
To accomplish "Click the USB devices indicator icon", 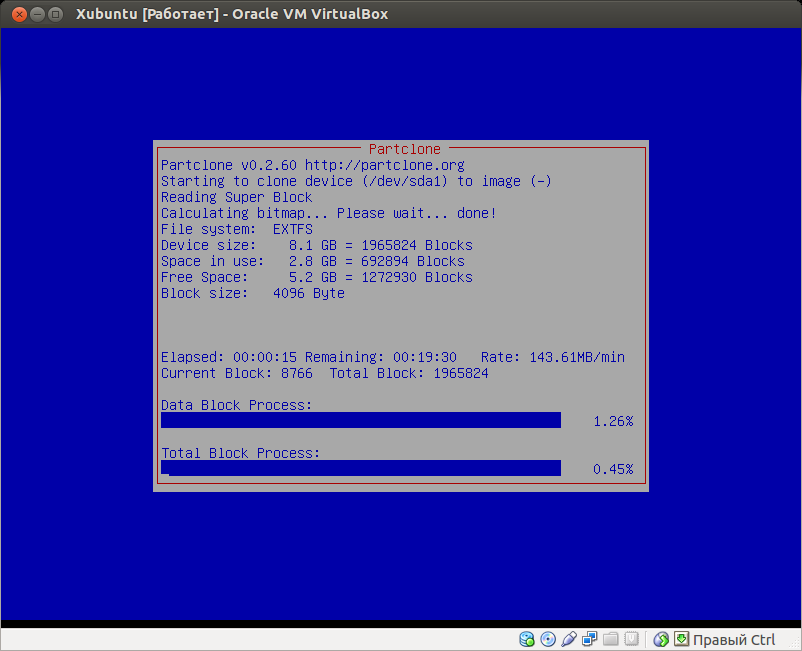I will point(569,639).
